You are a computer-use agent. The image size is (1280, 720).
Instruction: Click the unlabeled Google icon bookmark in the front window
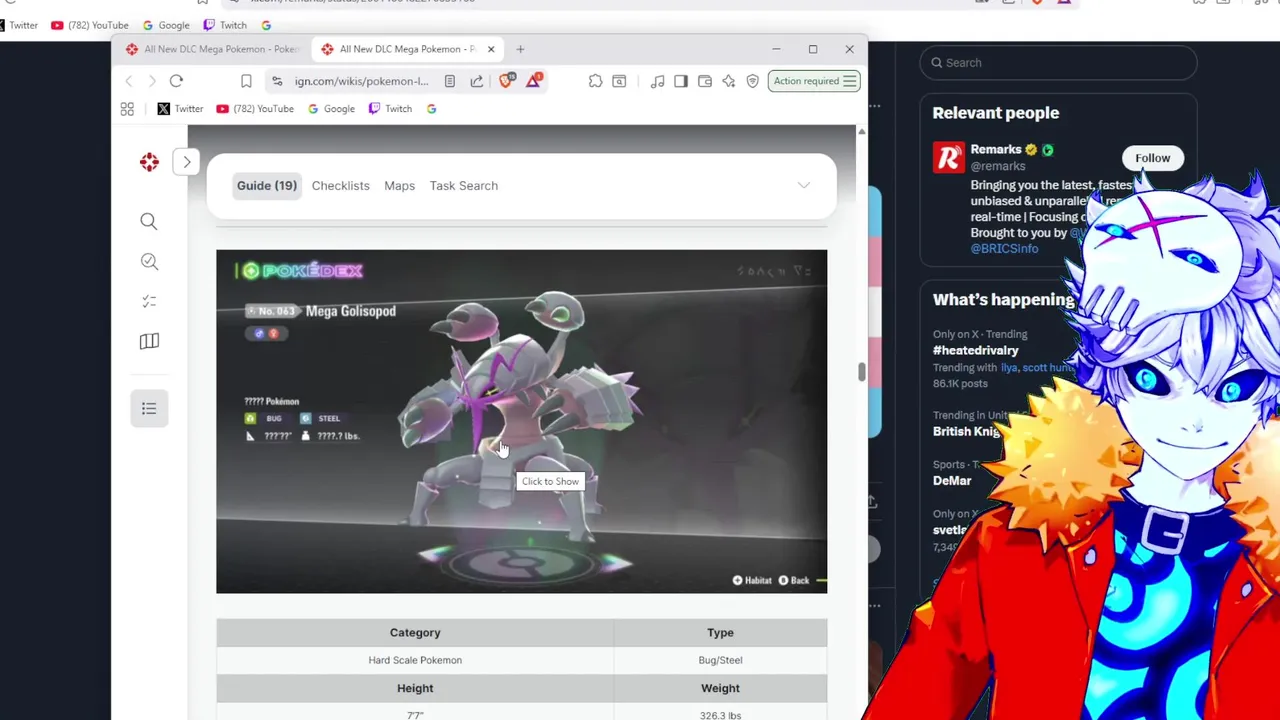click(432, 109)
